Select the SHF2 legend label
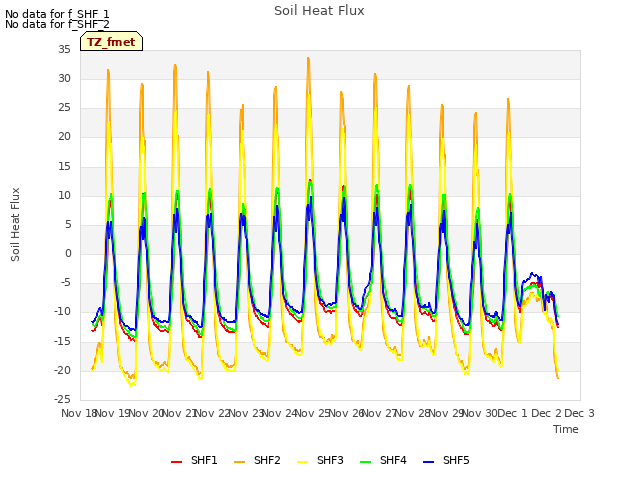The width and height of the screenshot is (640, 480). click(267, 460)
